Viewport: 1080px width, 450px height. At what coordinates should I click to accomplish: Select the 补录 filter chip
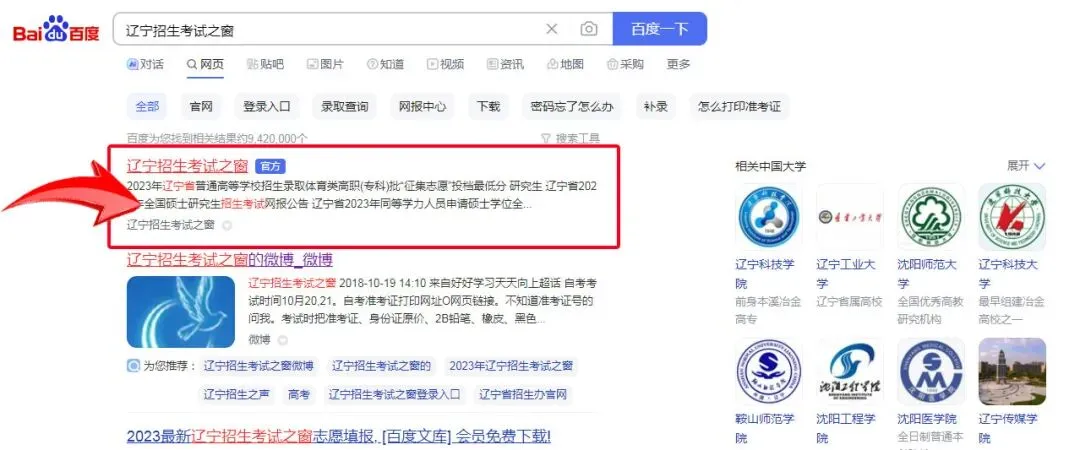[656, 107]
